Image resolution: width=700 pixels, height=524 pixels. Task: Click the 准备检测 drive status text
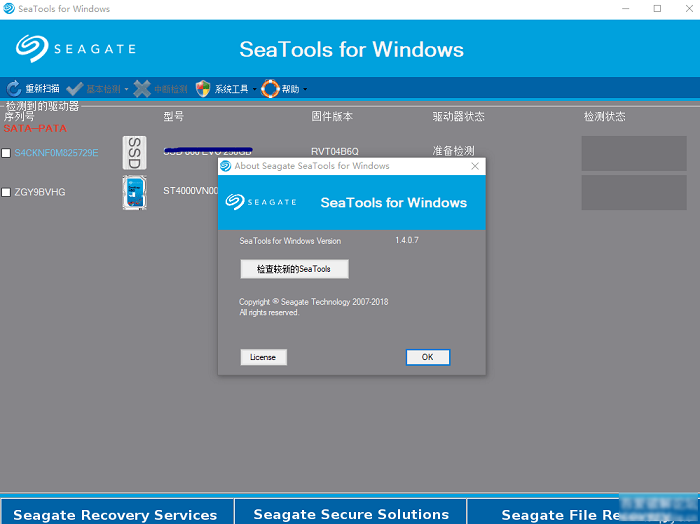click(x=453, y=151)
